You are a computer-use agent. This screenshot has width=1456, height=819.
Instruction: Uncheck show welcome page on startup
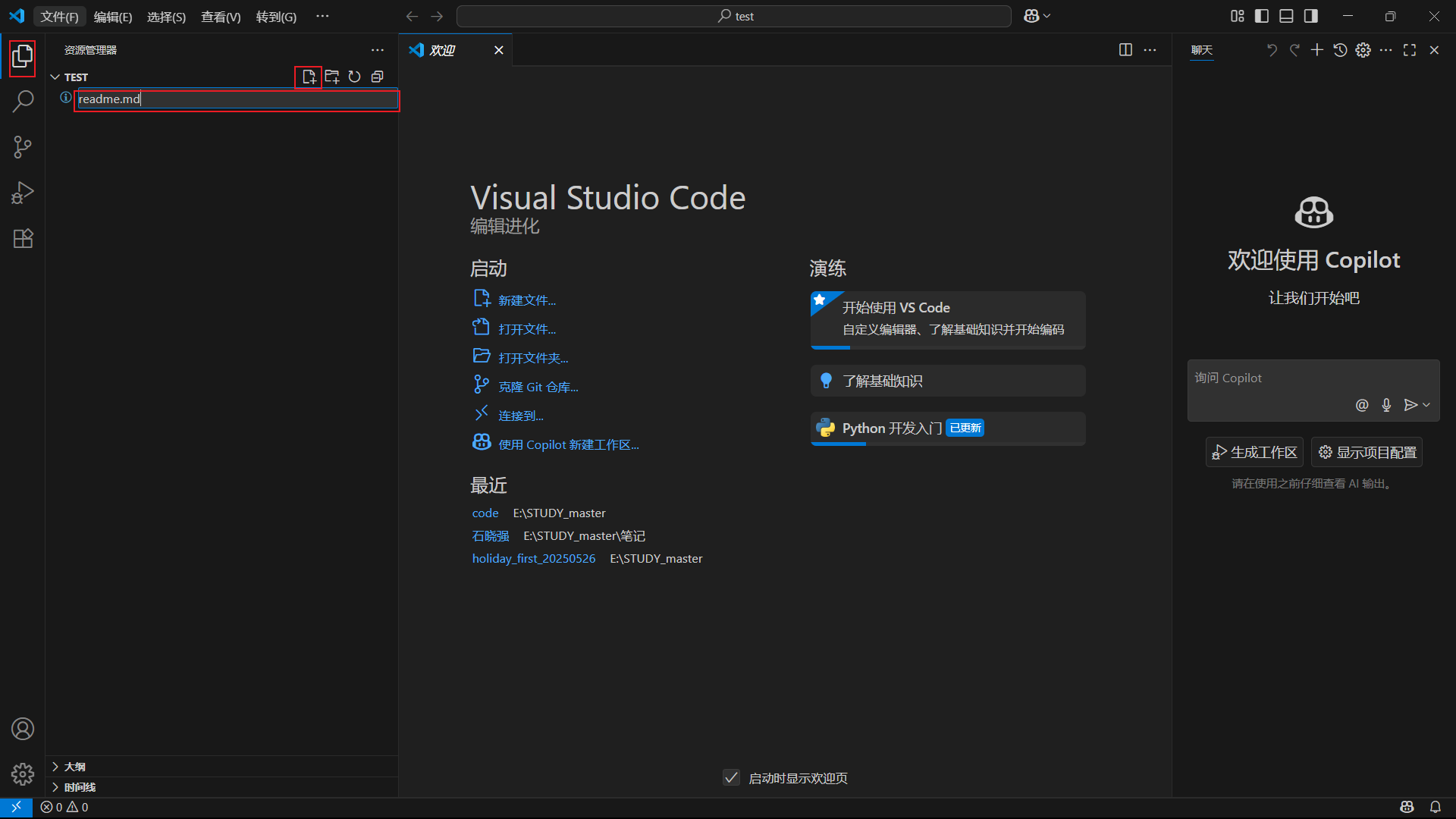[x=731, y=777]
